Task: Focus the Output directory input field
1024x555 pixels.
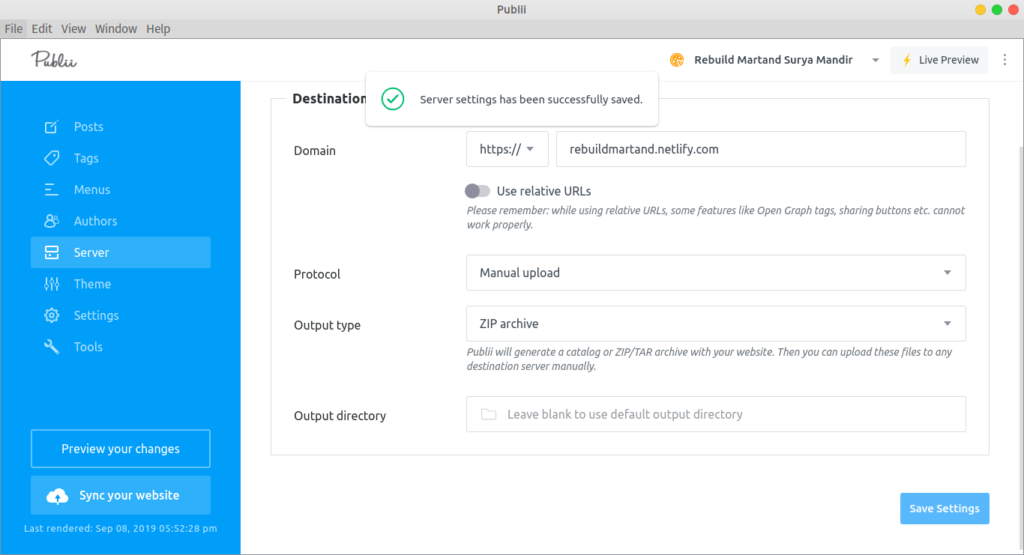Action: pyautogui.click(x=716, y=414)
